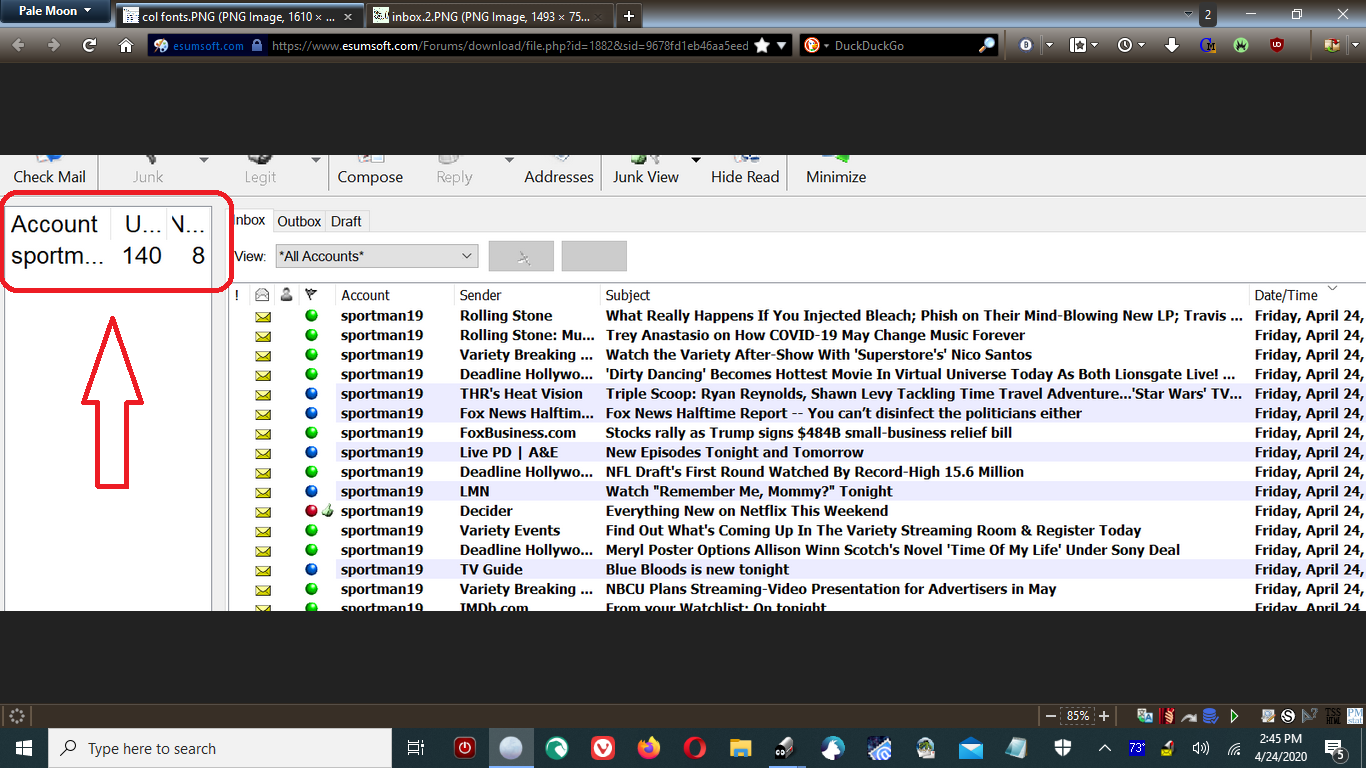
Task: Select the sportman account row in sidebar
Action: pyautogui.click(x=108, y=256)
